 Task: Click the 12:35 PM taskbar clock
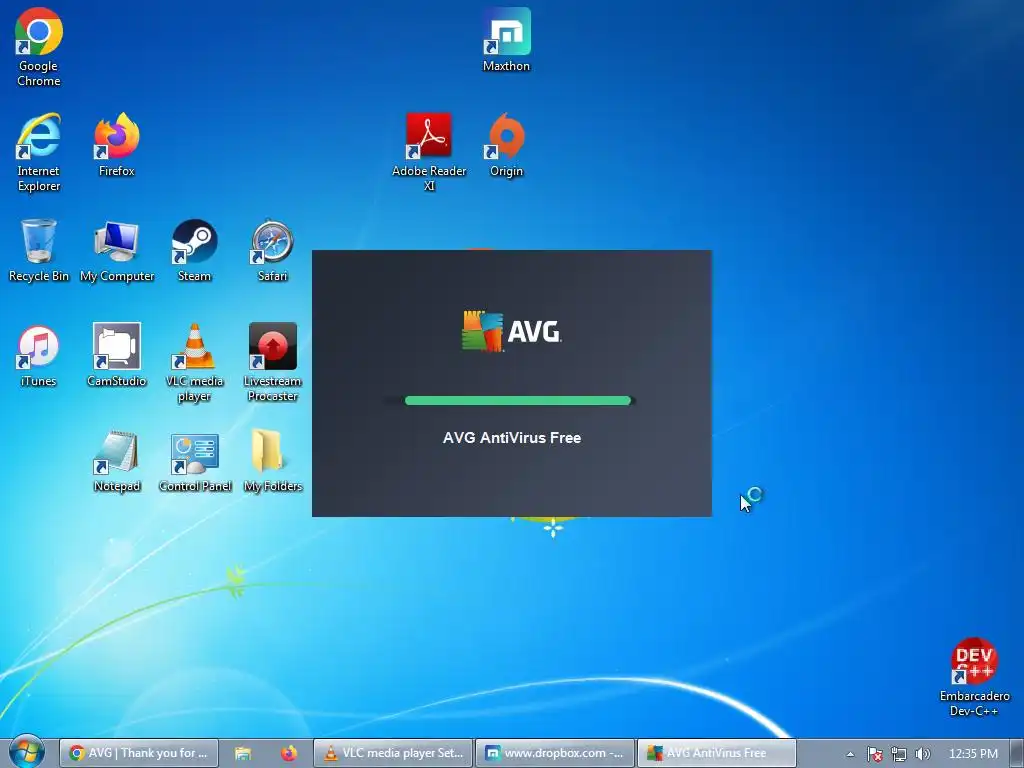tap(973, 754)
